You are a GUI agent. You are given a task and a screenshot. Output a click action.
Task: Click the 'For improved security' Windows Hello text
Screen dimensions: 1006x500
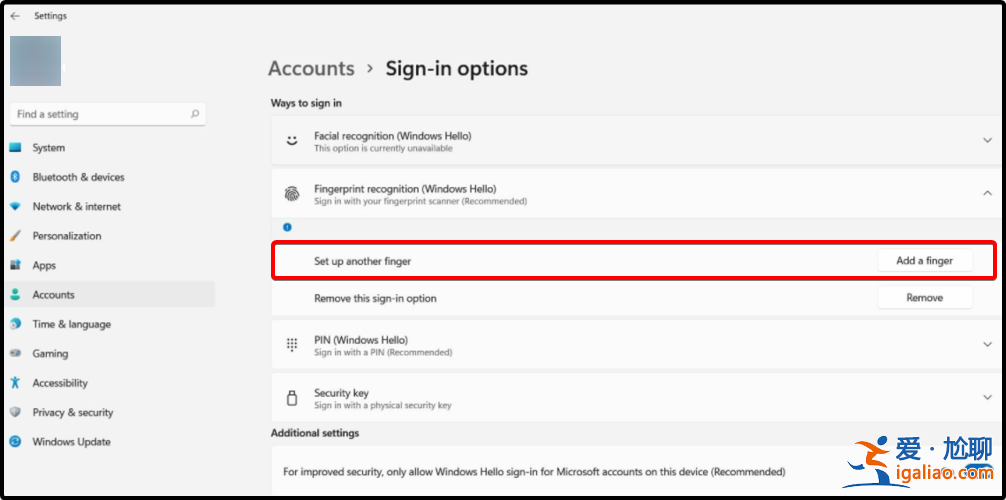(x=534, y=472)
